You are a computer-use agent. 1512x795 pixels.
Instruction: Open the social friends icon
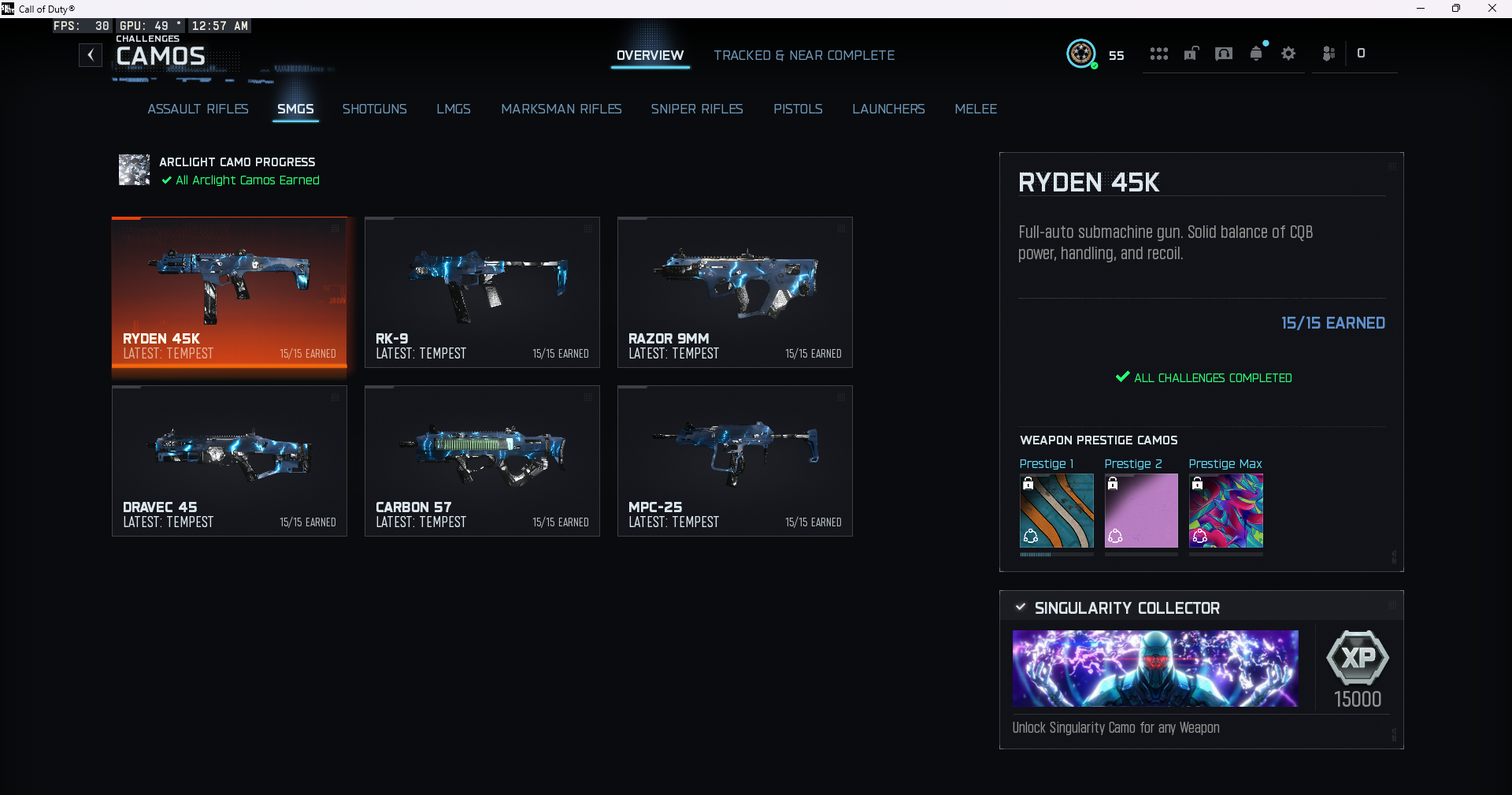[1329, 54]
